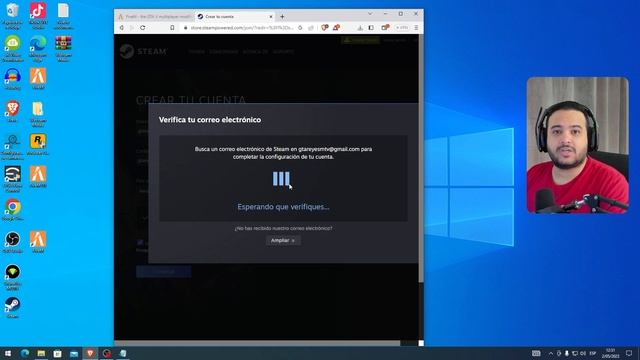Click the Ampliar button in the dialog
This screenshot has height=360, width=640.
(283, 240)
